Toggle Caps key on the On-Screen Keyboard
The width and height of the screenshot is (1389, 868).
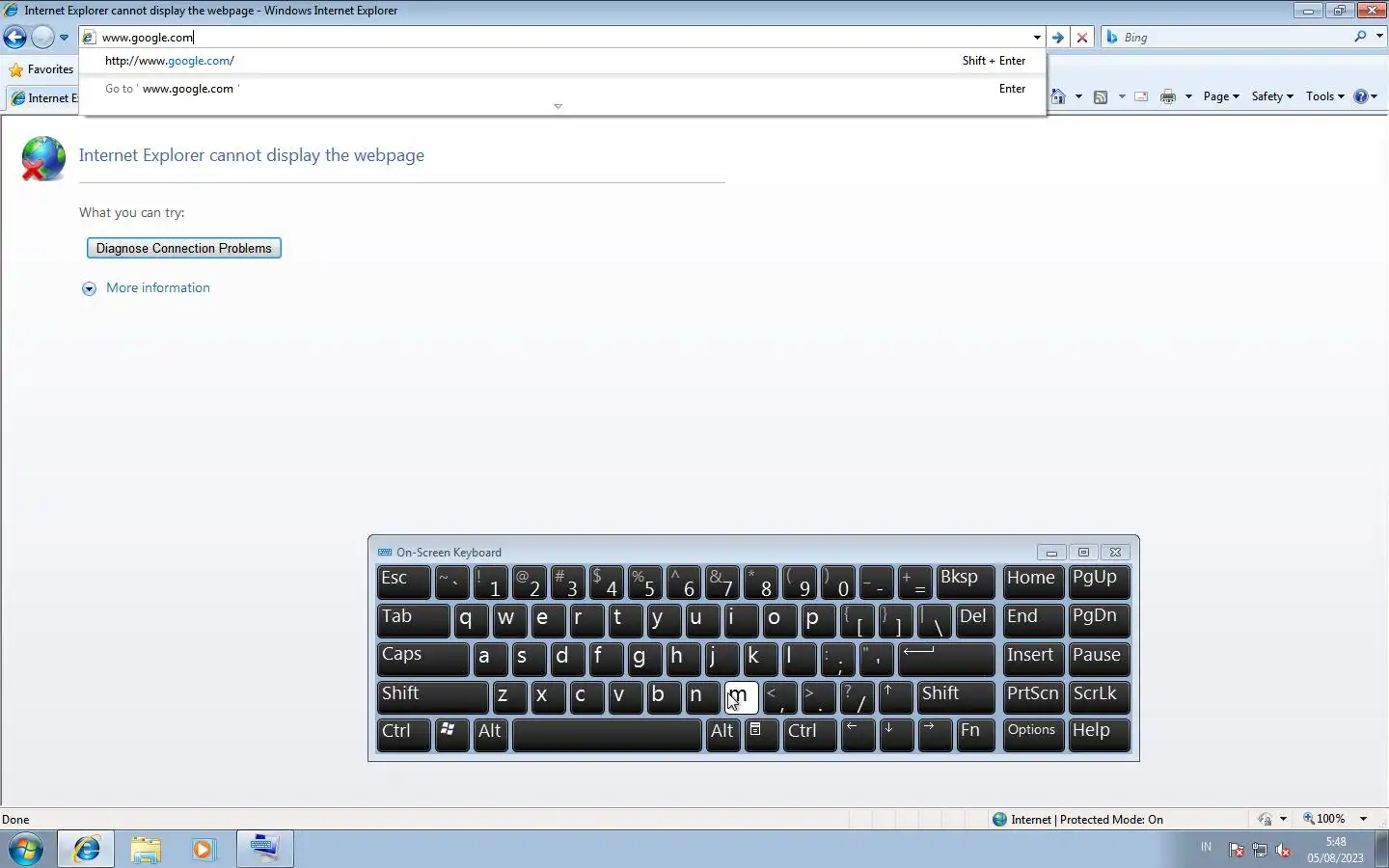423,659
